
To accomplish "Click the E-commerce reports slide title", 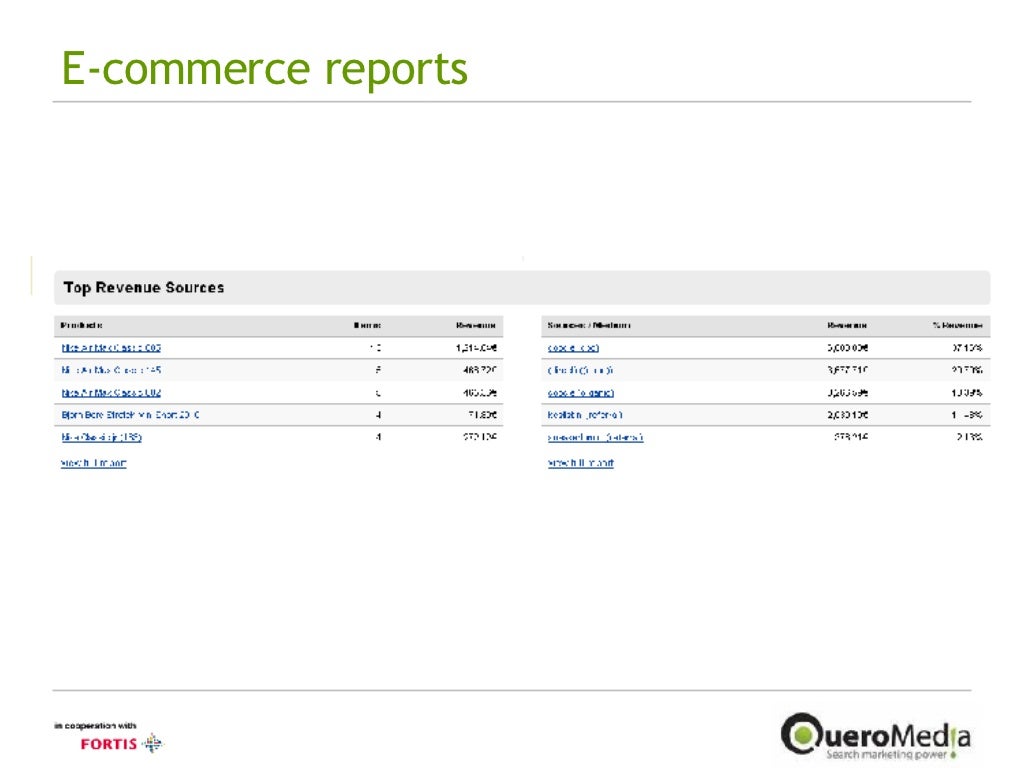I will pyautogui.click(x=264, y=69).
